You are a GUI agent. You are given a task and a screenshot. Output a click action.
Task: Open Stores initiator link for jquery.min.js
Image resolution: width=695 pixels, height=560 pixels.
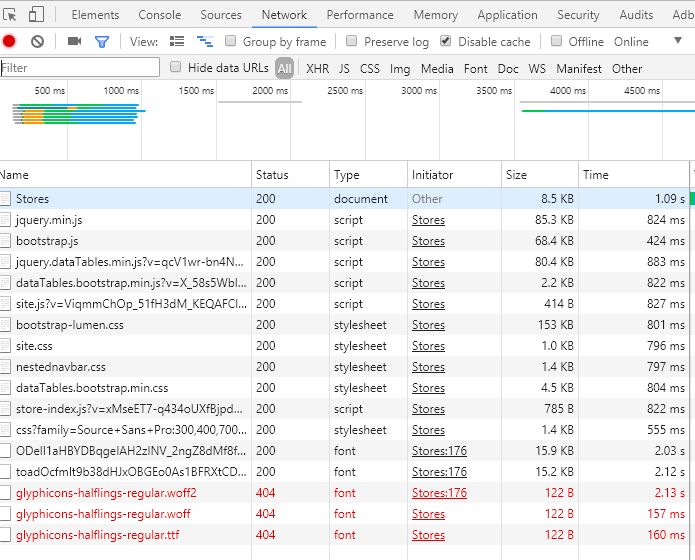pos(428,220)
